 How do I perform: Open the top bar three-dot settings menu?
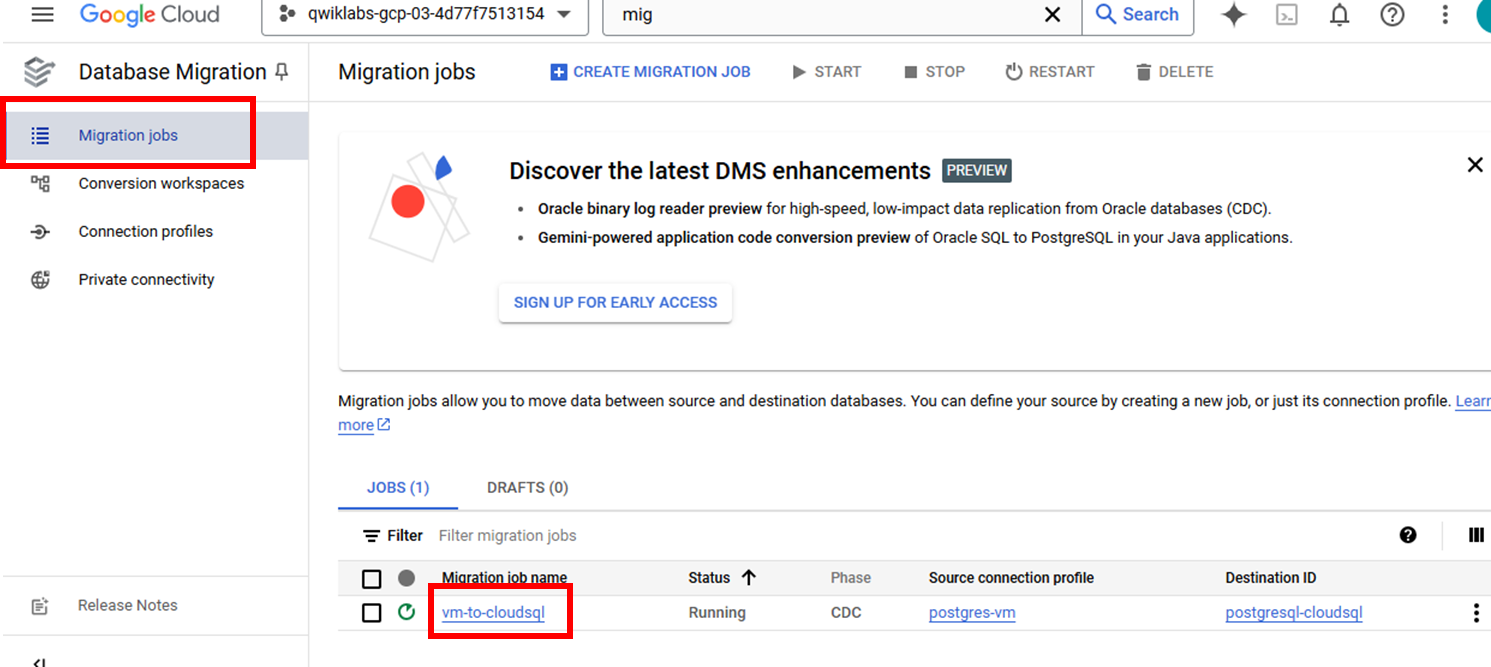point(1445,15)
